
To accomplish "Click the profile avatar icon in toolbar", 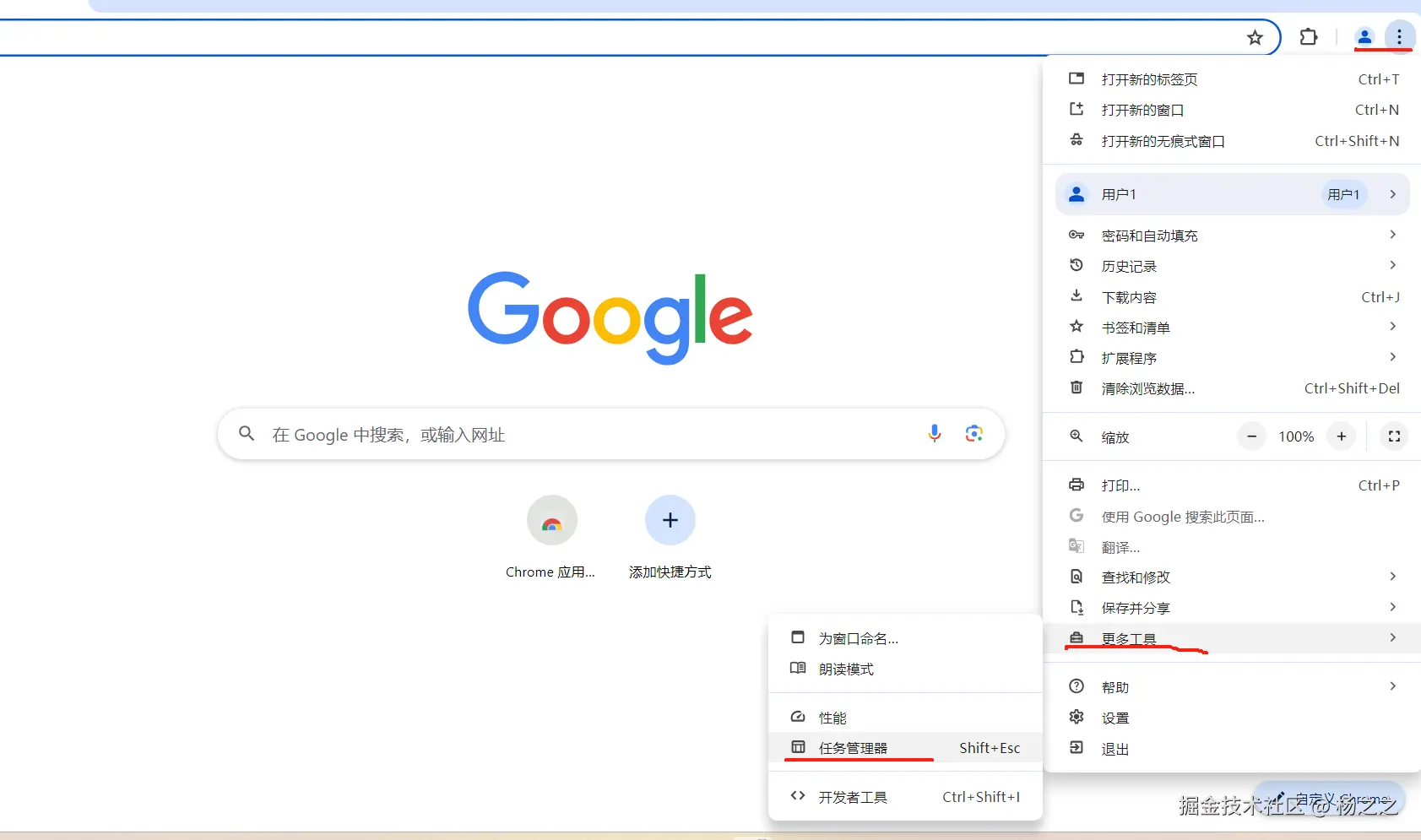I will click(x=1364, y=37).
